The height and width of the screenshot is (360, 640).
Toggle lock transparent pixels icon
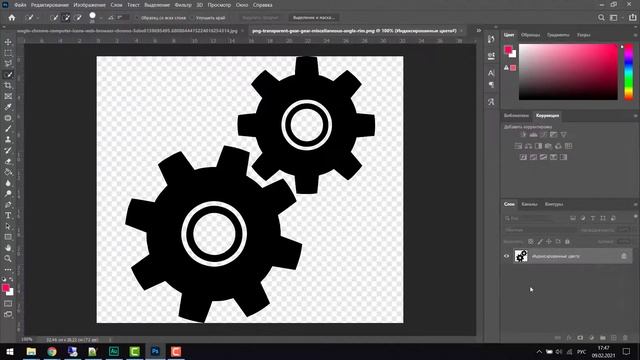tap(530, 242)
